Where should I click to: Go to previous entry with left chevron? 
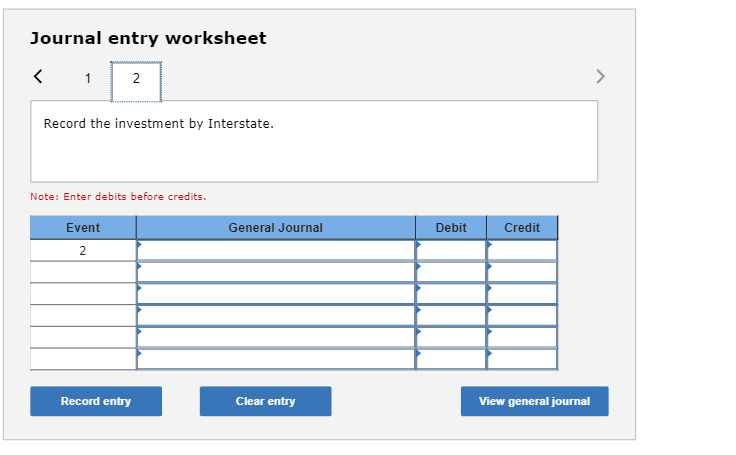coord(38,76)
